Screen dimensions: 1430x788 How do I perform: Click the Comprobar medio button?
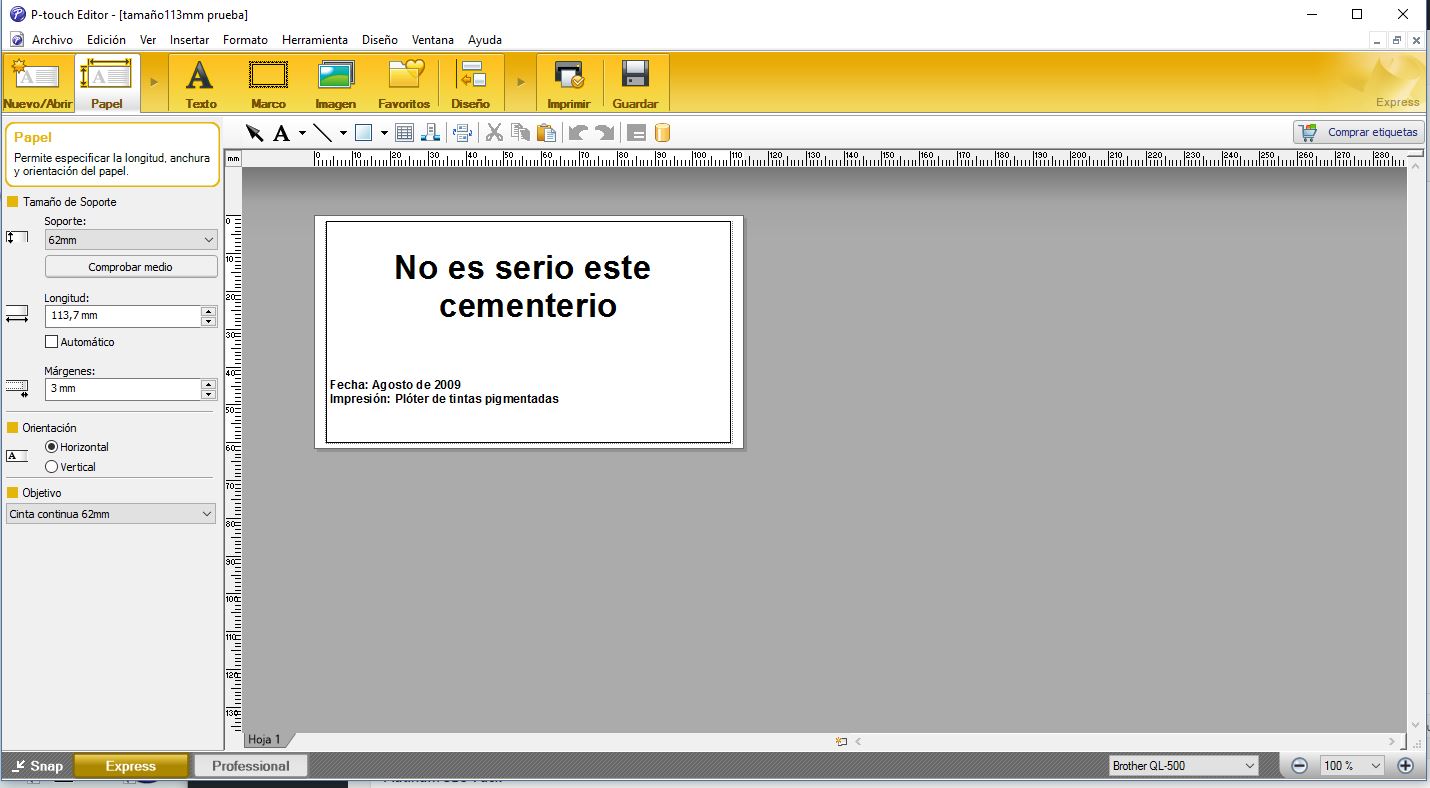130,267
